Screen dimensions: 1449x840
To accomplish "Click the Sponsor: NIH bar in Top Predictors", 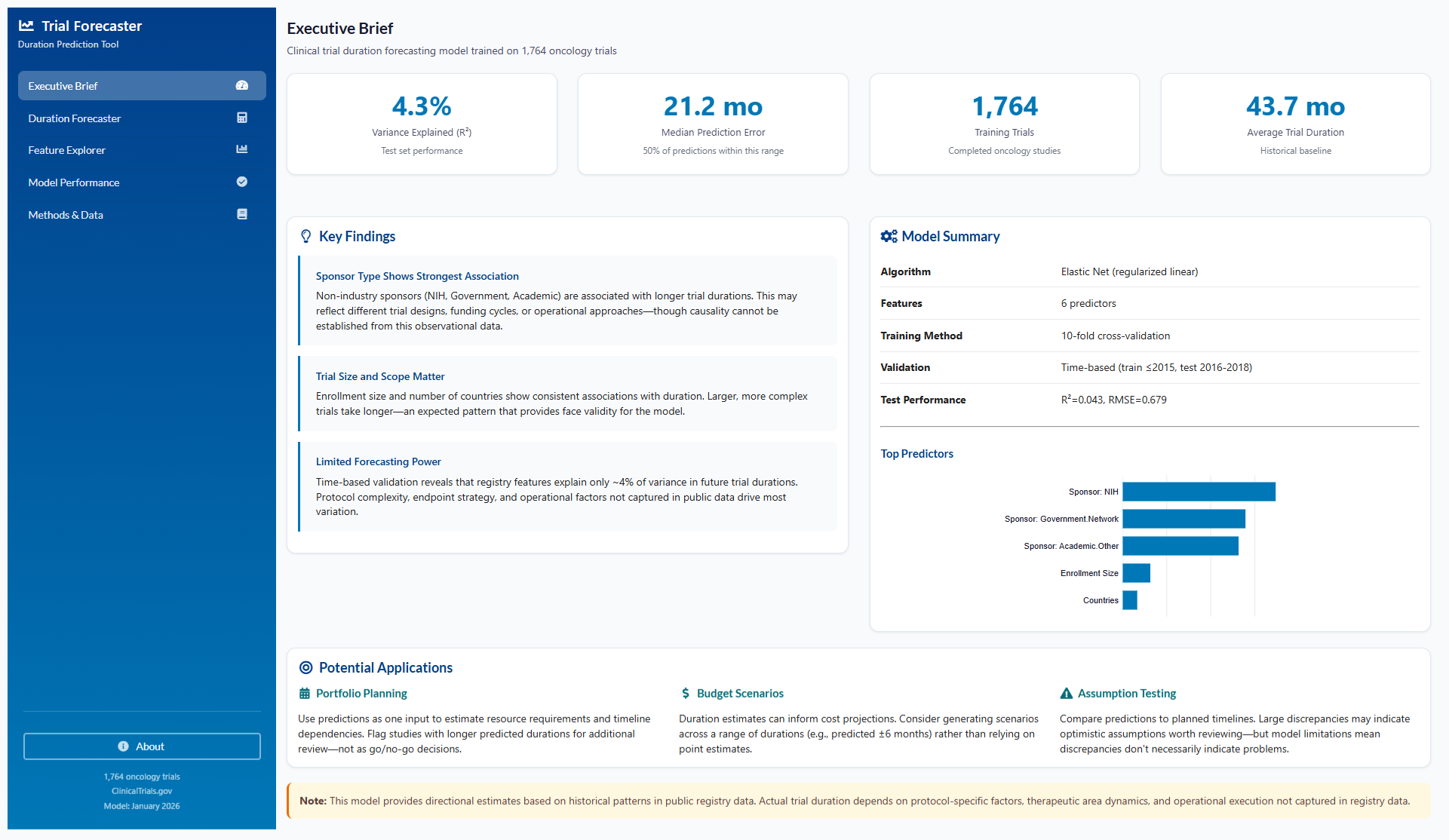I will 1198,492.
